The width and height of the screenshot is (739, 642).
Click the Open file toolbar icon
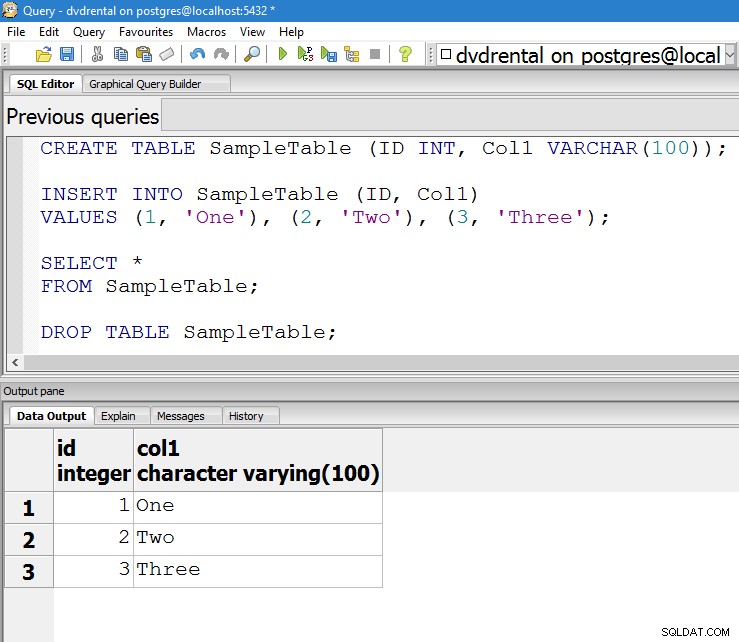pos(44,55)
